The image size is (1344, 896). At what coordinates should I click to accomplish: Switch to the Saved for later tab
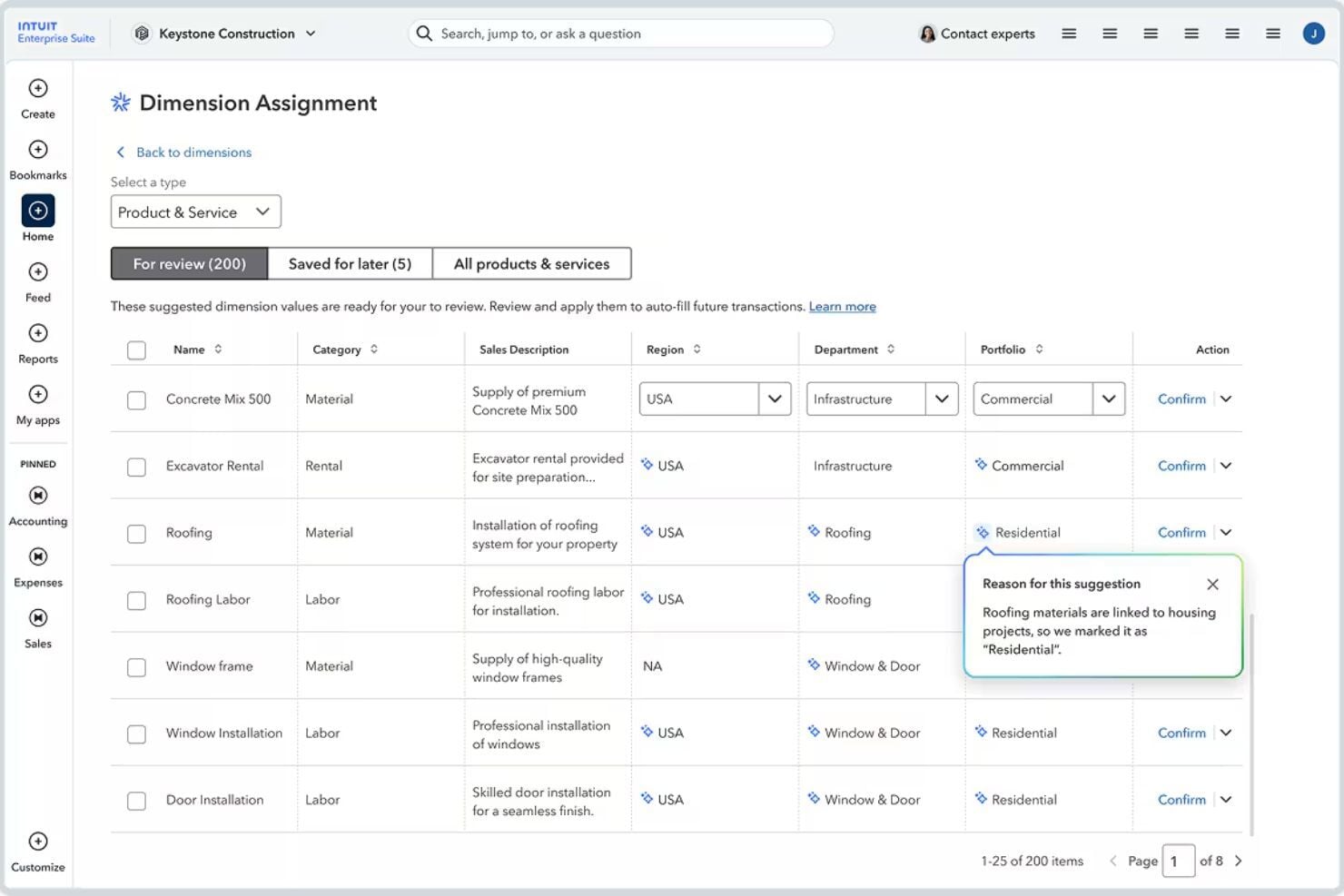[351, 263]
